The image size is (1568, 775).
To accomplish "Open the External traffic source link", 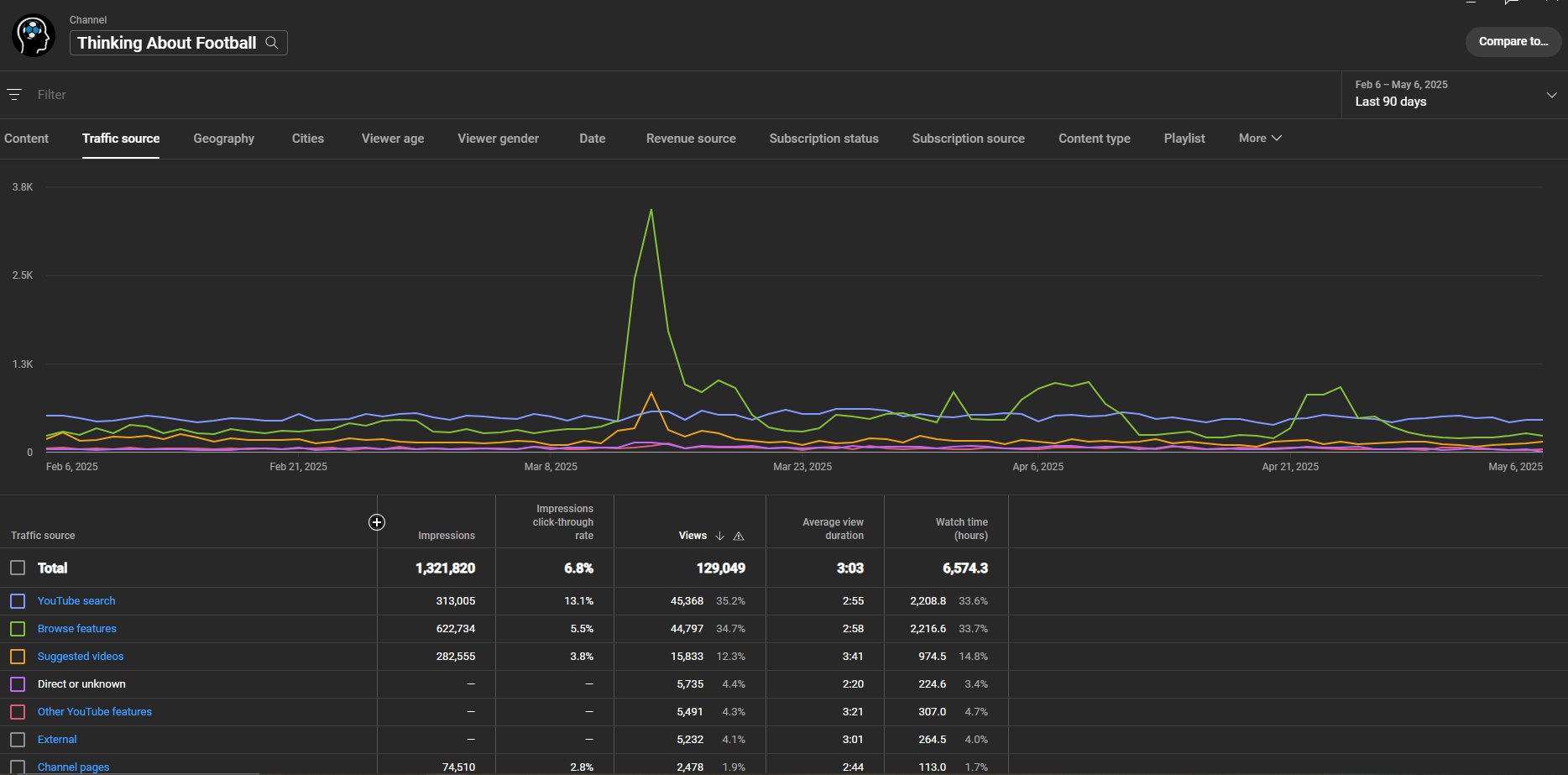I will pyautogui.click(x=57, y=740).
